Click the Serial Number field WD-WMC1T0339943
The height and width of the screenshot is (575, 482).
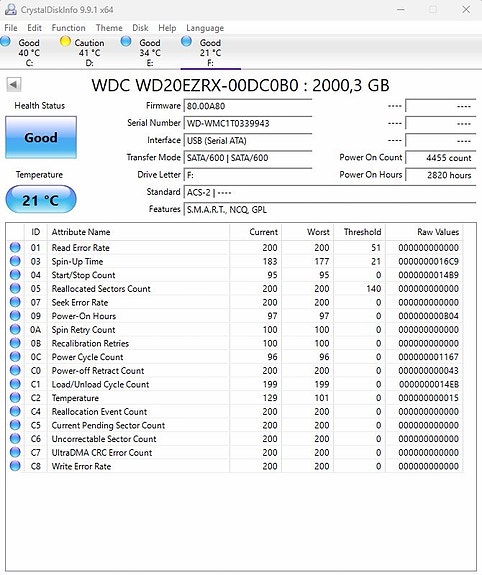(248, 123)
